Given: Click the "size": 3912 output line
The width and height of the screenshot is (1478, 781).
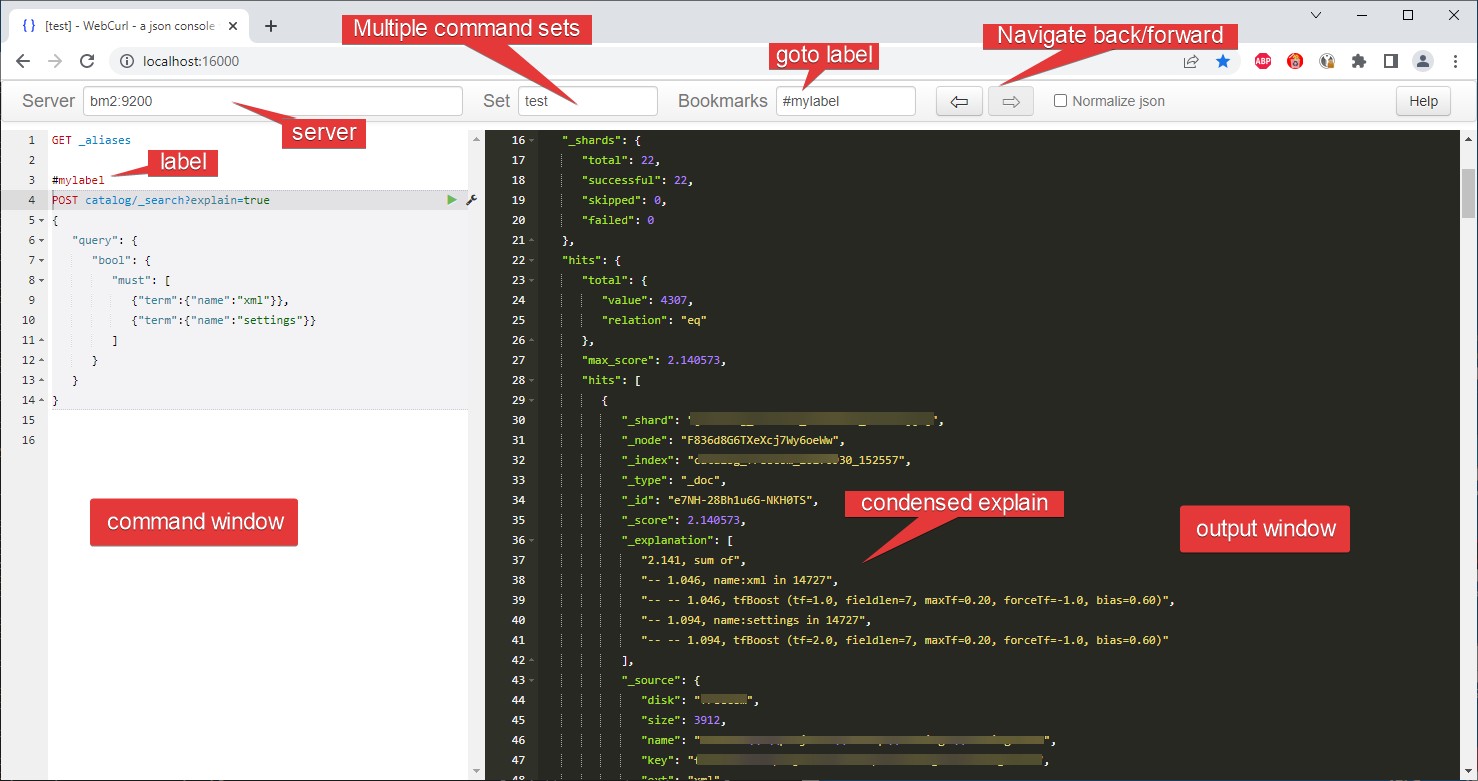Looking at the screenshot, I should [x=683, y=720].
